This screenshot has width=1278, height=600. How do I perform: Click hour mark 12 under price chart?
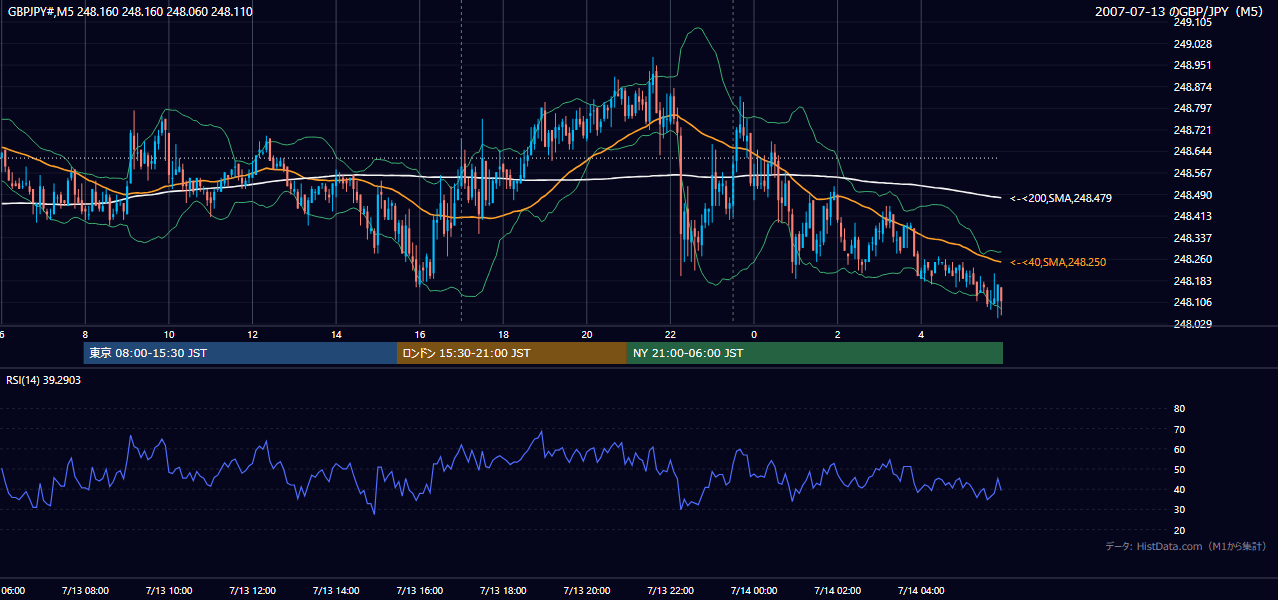[252, 334]
